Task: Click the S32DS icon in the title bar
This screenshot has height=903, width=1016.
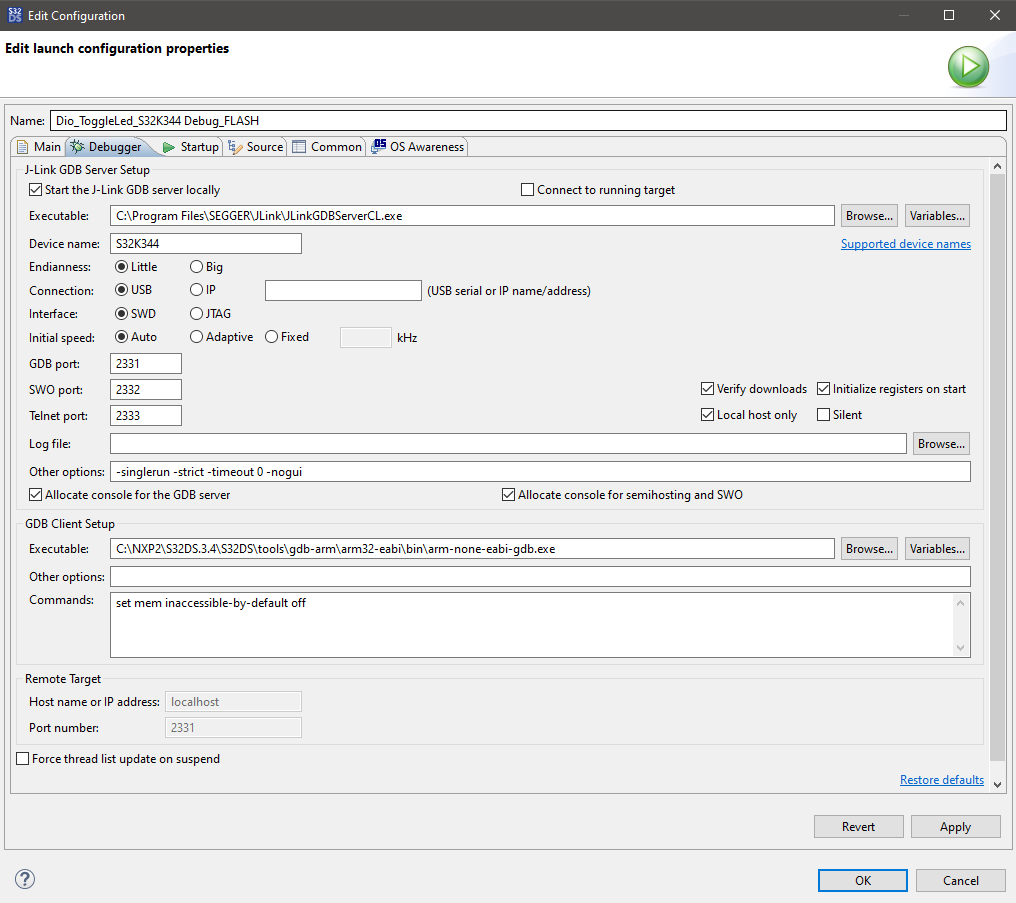Action: pyautogui.click(x=13, y=15)
